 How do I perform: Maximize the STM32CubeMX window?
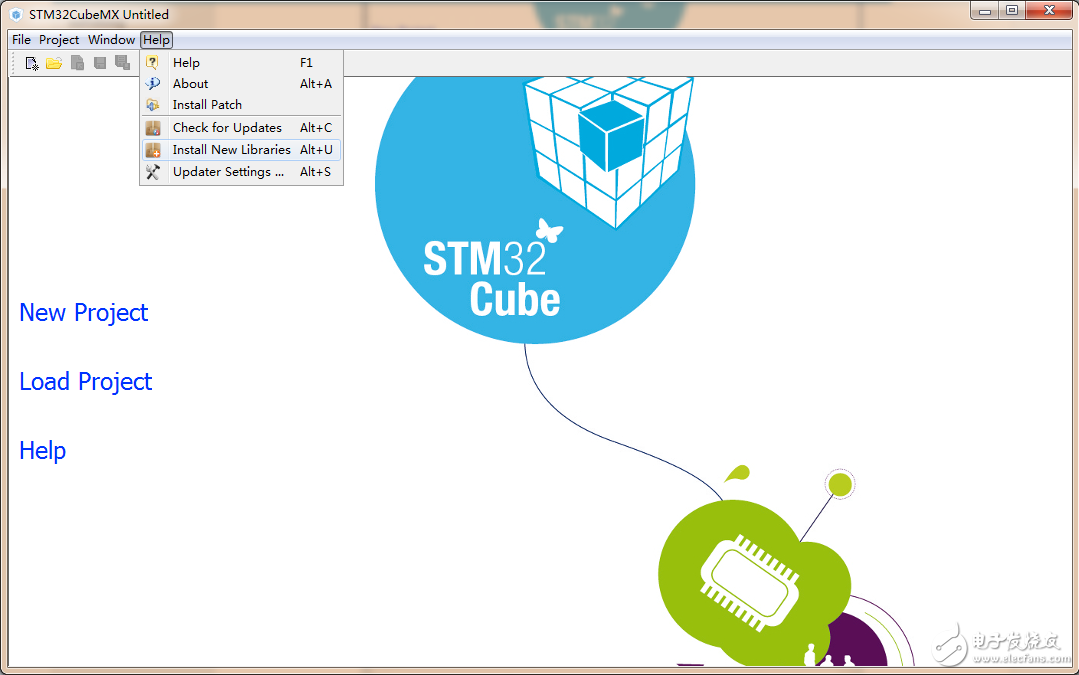coord(1012,10)
